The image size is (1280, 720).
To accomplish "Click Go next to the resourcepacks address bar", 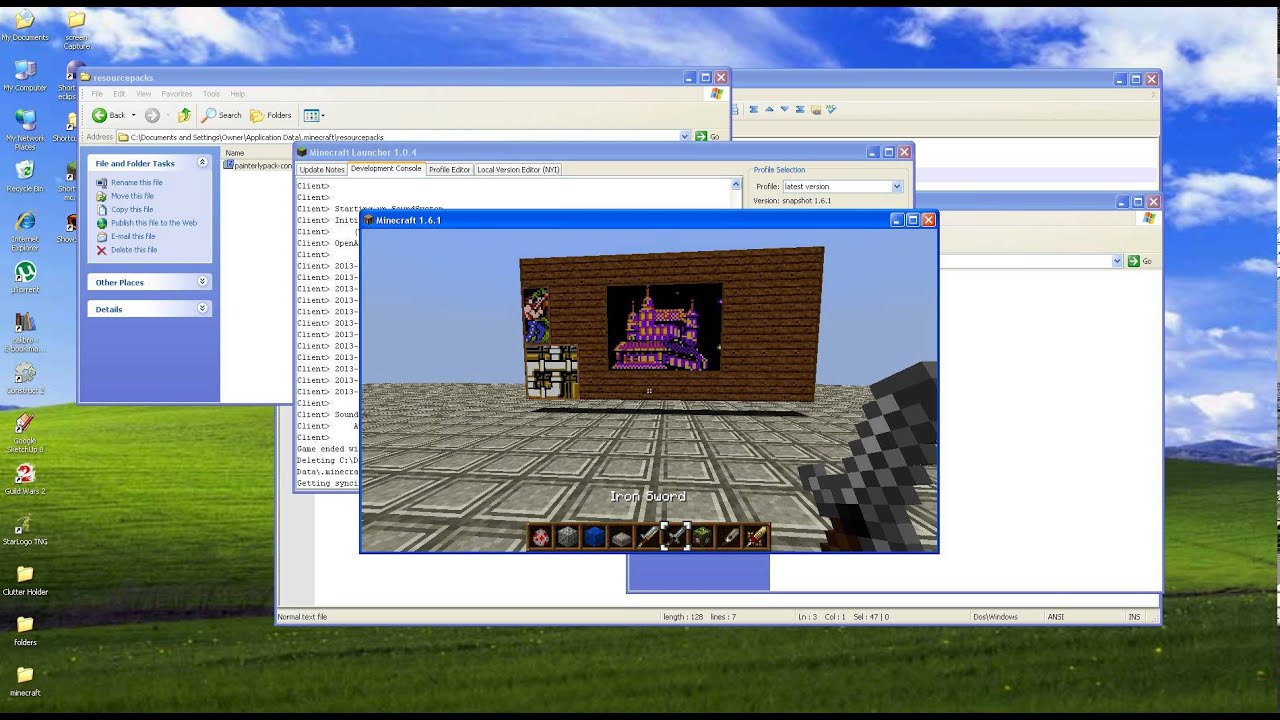I will tap(707, 137).
